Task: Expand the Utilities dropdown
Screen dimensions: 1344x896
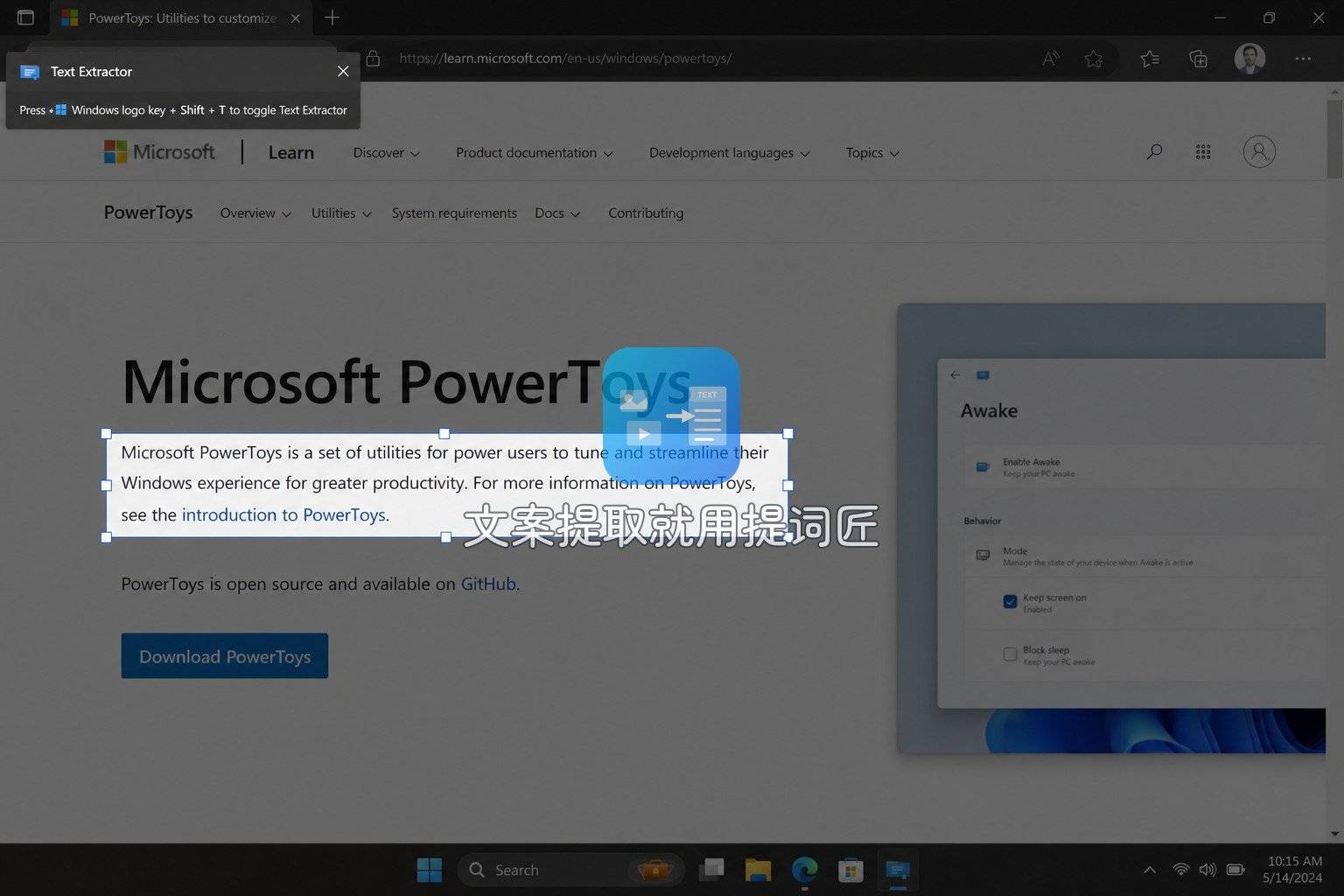Action: 341,213
